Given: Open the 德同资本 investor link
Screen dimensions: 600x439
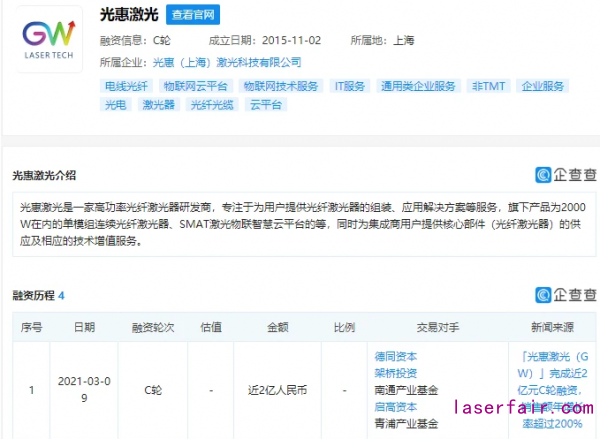Looking at the screenshot, I should coord(396,356).
